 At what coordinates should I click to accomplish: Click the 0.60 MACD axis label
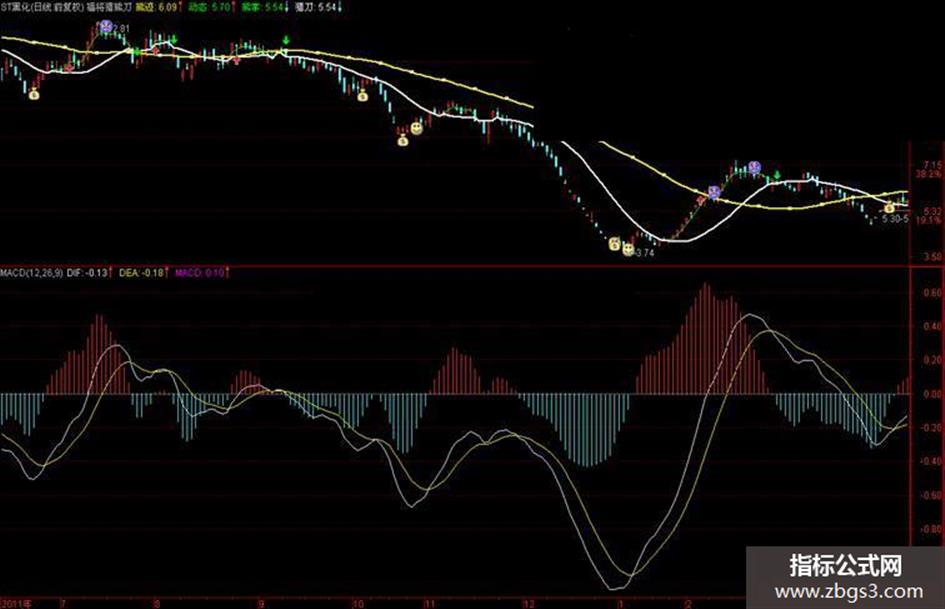(x=932, y=293)
